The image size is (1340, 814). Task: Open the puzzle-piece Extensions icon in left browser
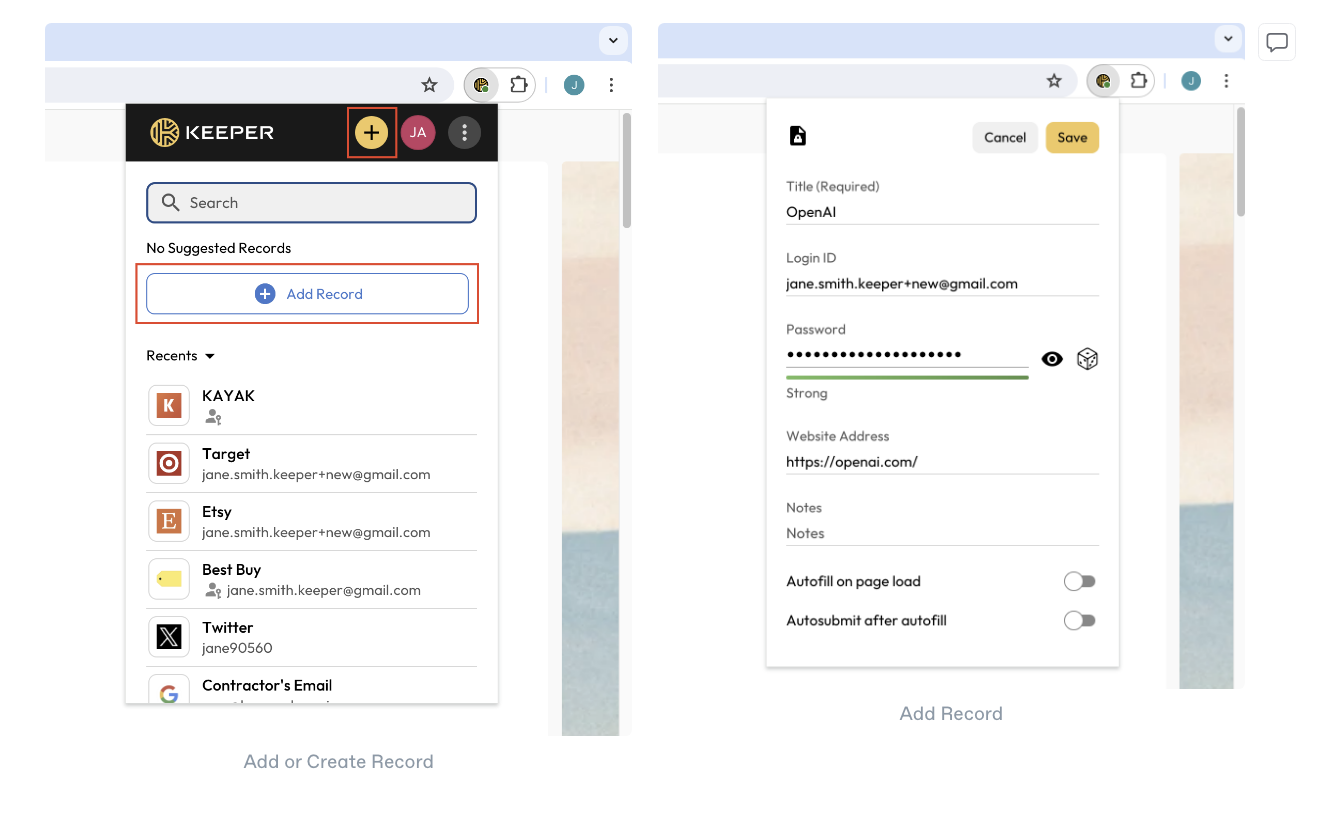click(x=518, y=85)
